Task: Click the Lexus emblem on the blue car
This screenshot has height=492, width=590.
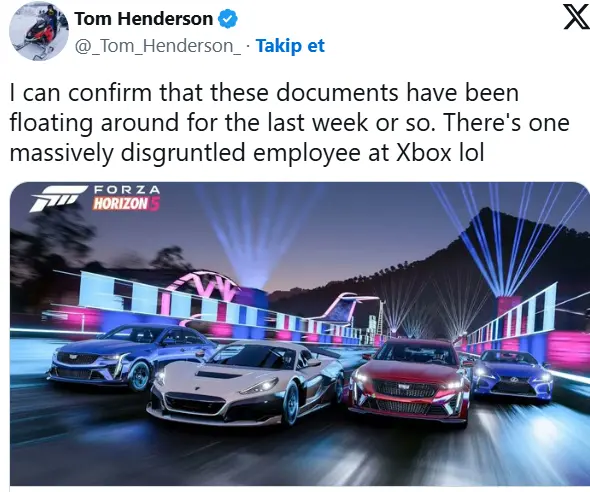Action: (x=514, y=381)
